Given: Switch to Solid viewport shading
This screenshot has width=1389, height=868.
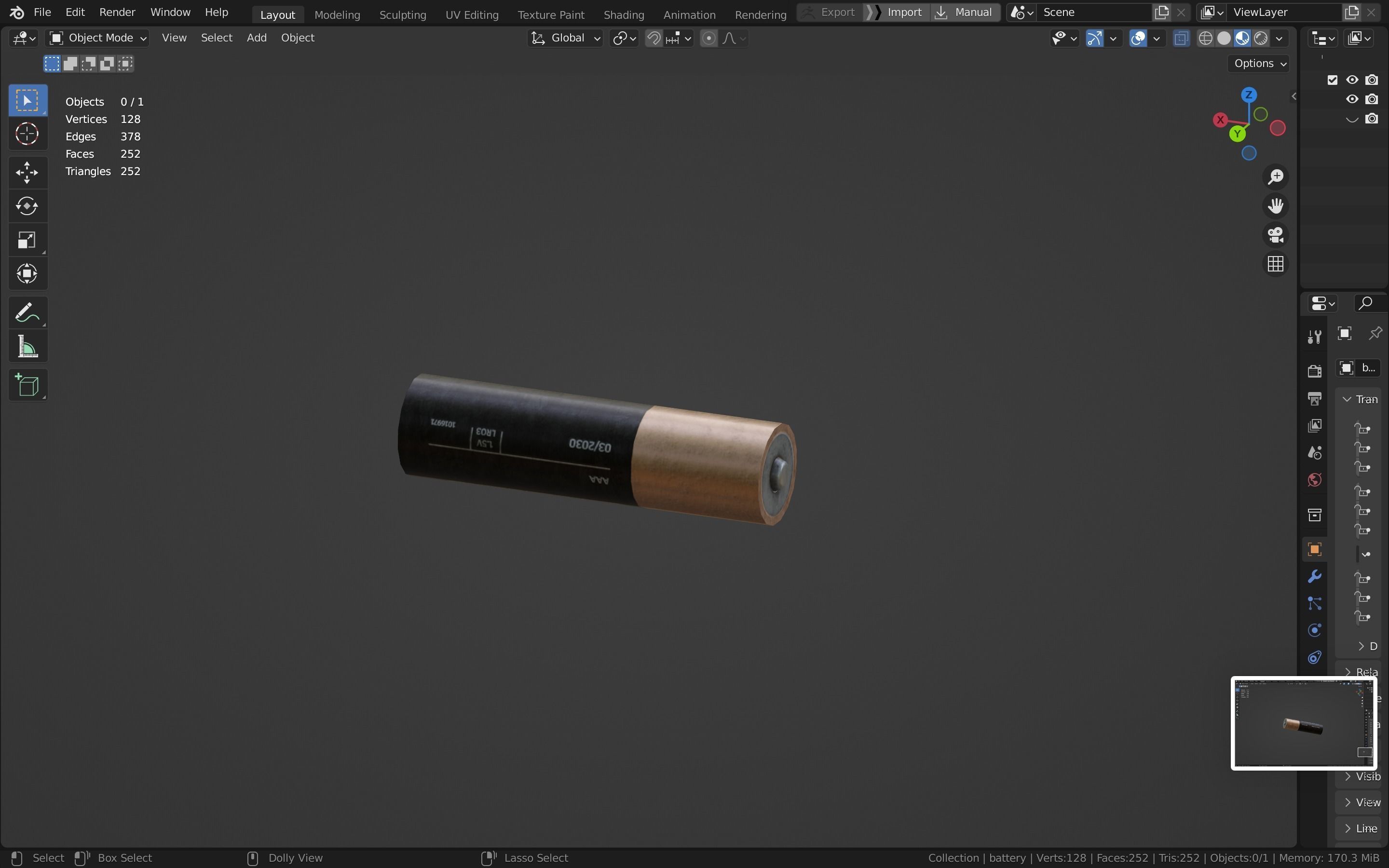Looking at the screenshot, I should click(1224, 39).
